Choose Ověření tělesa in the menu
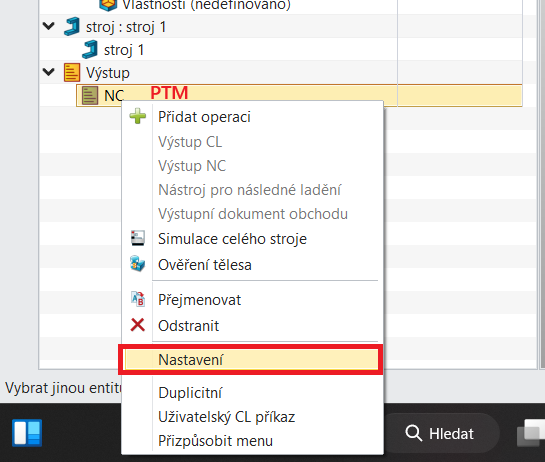This screenshot has height=462, width=545. (204, 265)
